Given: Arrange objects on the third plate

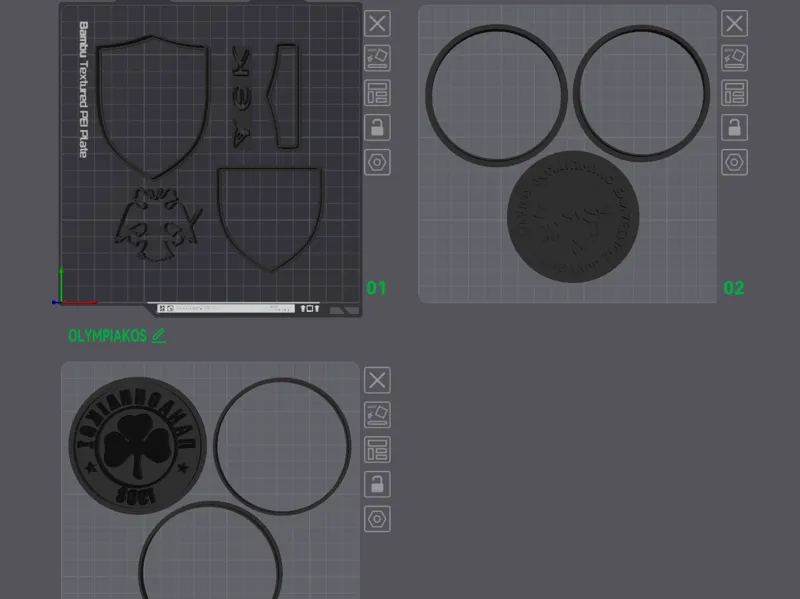Looking at the screenshot, I should (x=377, y=450).
